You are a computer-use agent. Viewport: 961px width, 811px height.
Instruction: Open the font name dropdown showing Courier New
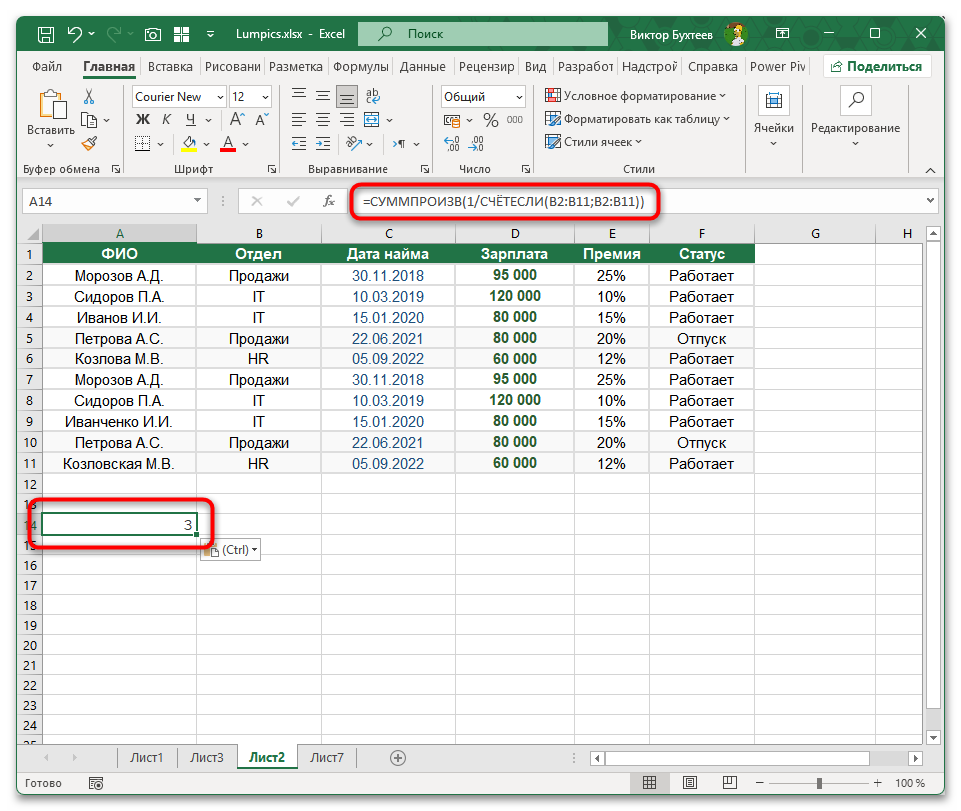pos(220,96)
